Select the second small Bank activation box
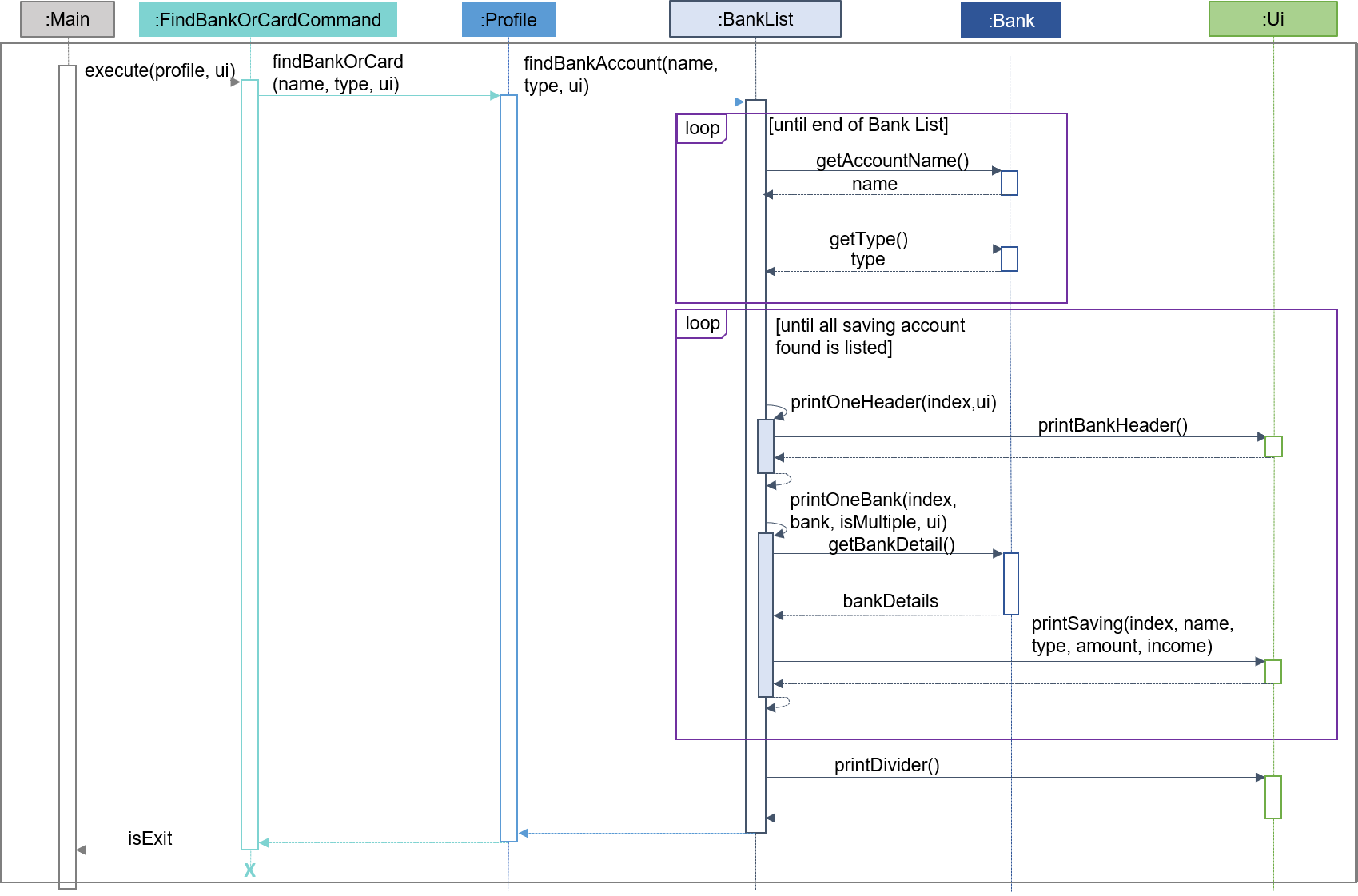Image resolution: width=1358 pixels, height=896 pixels. tap(1010, 259)
